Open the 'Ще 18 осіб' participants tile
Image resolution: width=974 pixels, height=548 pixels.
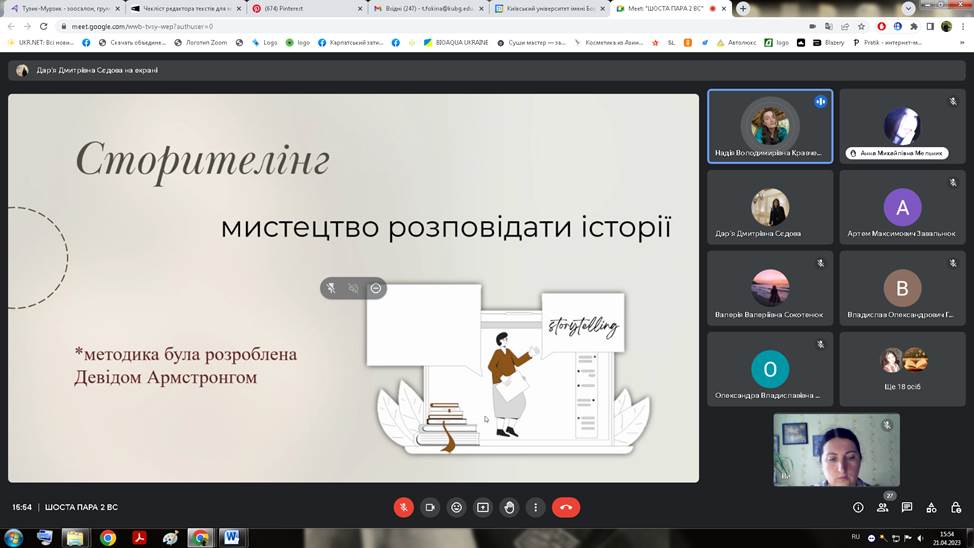903,368
